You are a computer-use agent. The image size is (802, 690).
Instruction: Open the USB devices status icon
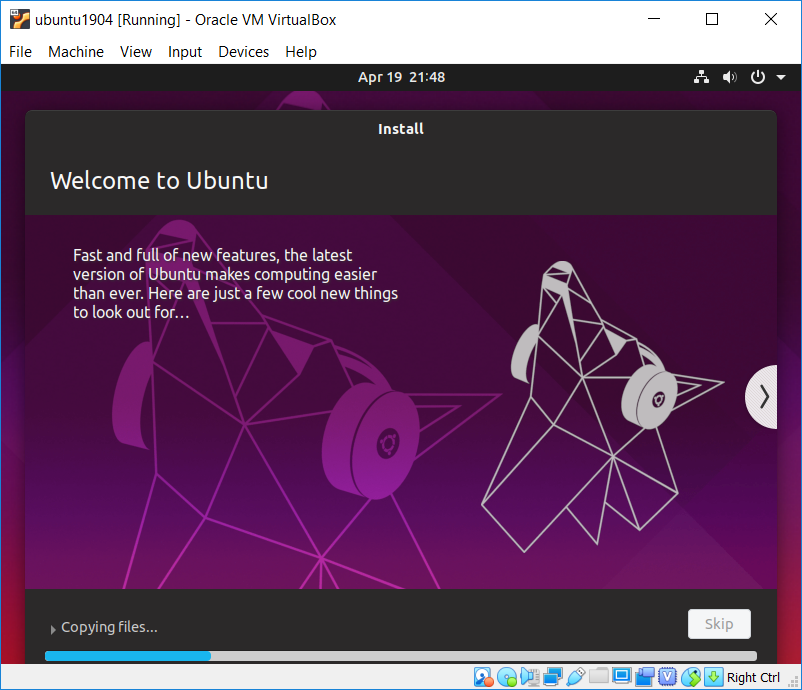(x=576, y=677)
